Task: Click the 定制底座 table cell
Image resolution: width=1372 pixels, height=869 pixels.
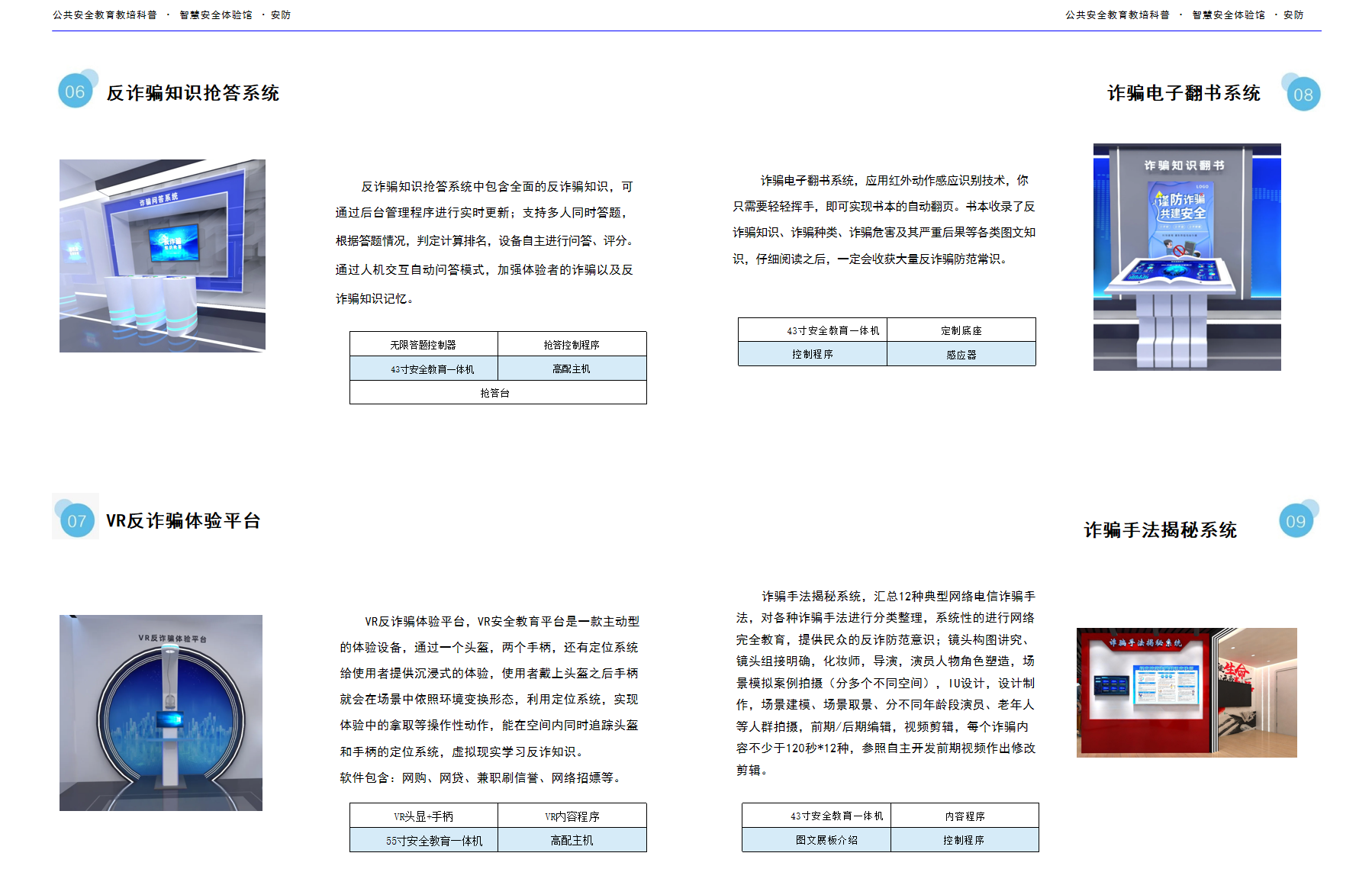Action: click(x=961, y=330)
